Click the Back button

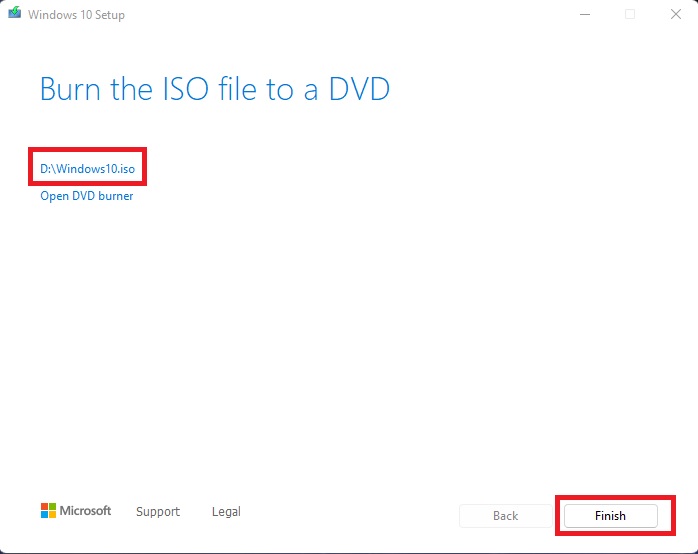tap(505, 516)
